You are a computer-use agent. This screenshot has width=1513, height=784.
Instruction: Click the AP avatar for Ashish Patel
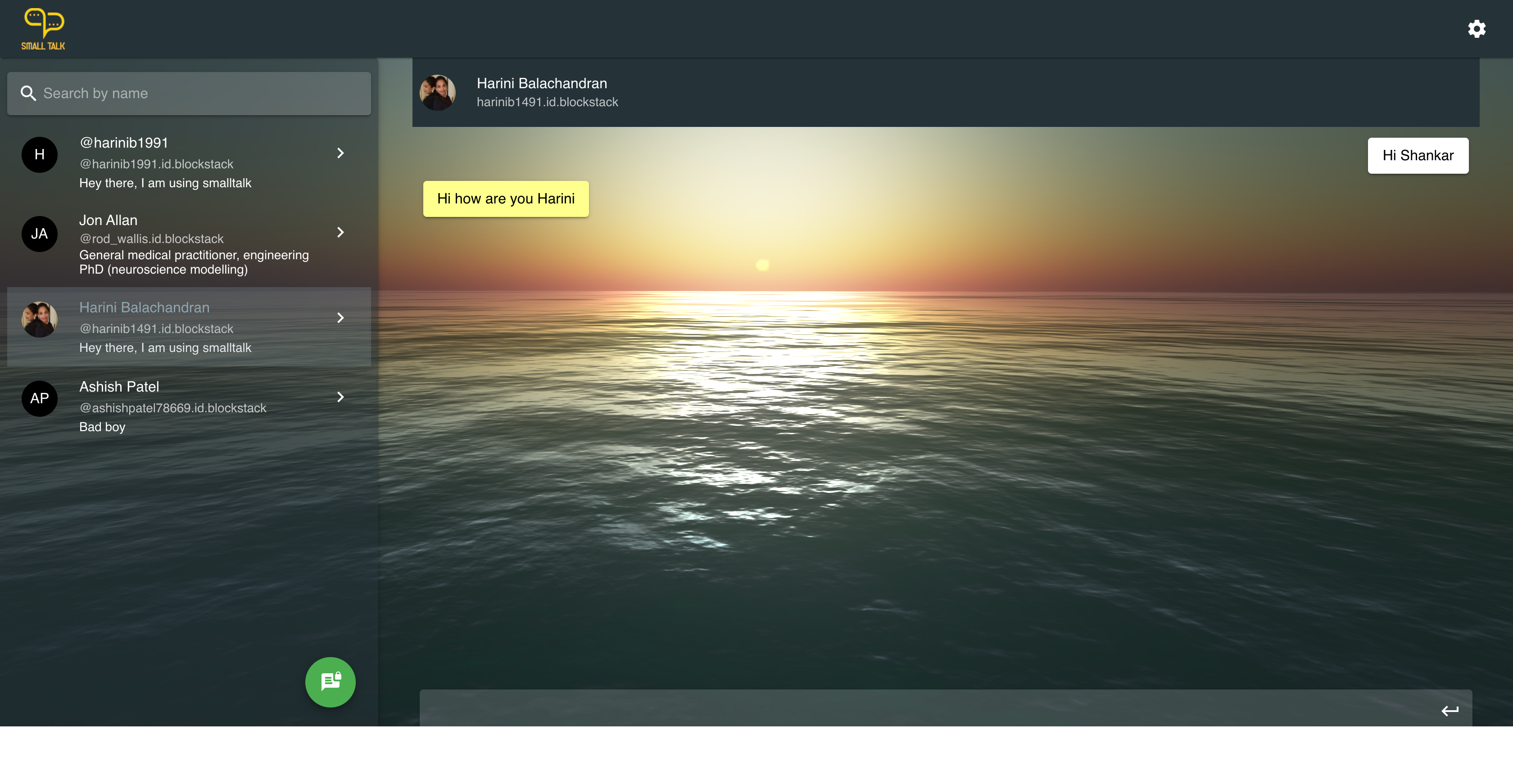[39, 398]
